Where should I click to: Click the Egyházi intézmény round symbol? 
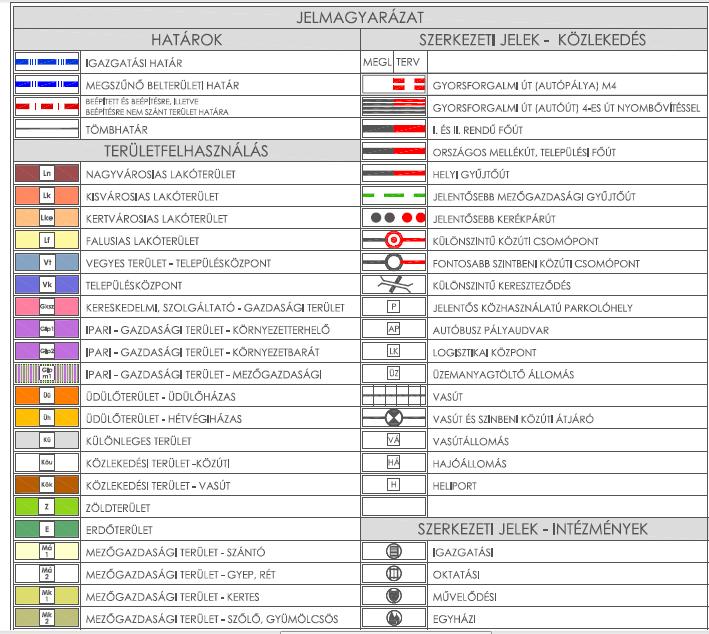click(394, 618)
